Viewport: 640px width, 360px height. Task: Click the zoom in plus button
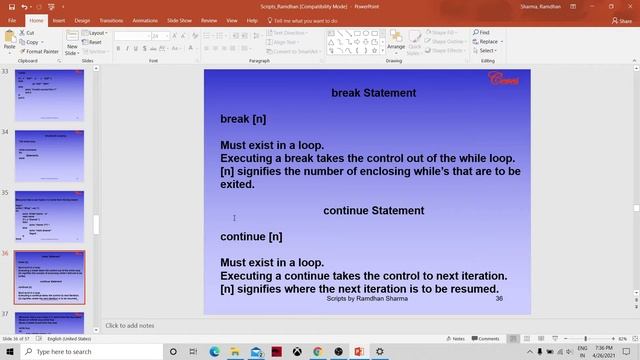pos(613,339)
